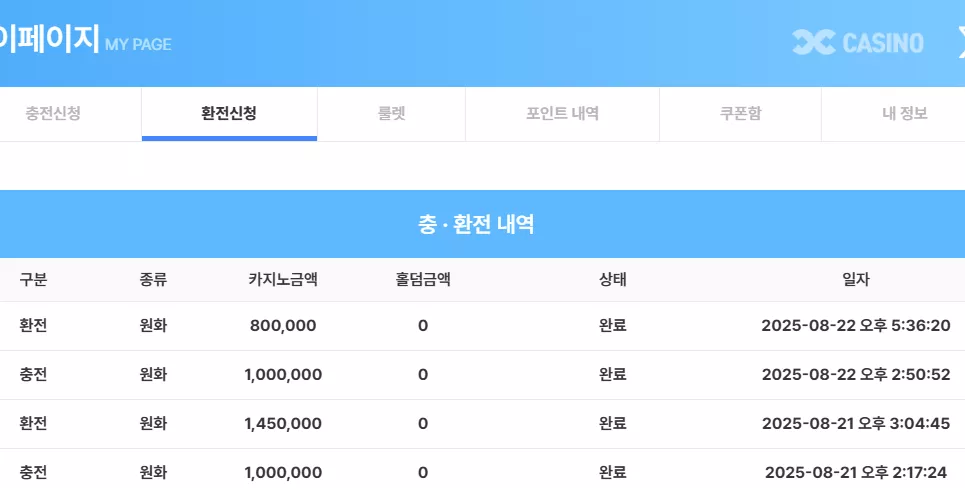Click the date 2025-08-22 오후 2:50:52
Screen dimensions: 965x488
[x=855, y=374]
